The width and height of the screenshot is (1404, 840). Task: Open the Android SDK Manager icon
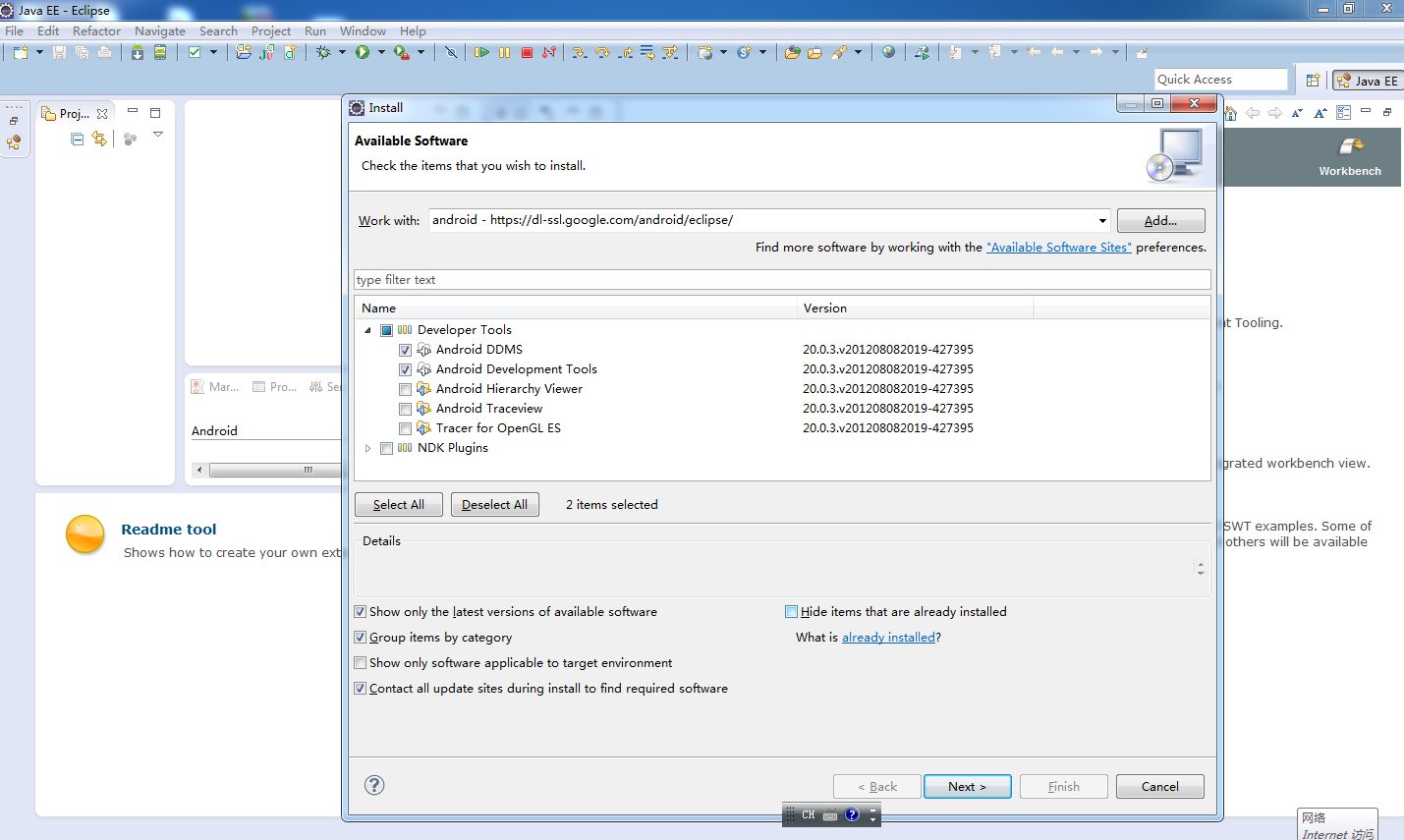138,52
